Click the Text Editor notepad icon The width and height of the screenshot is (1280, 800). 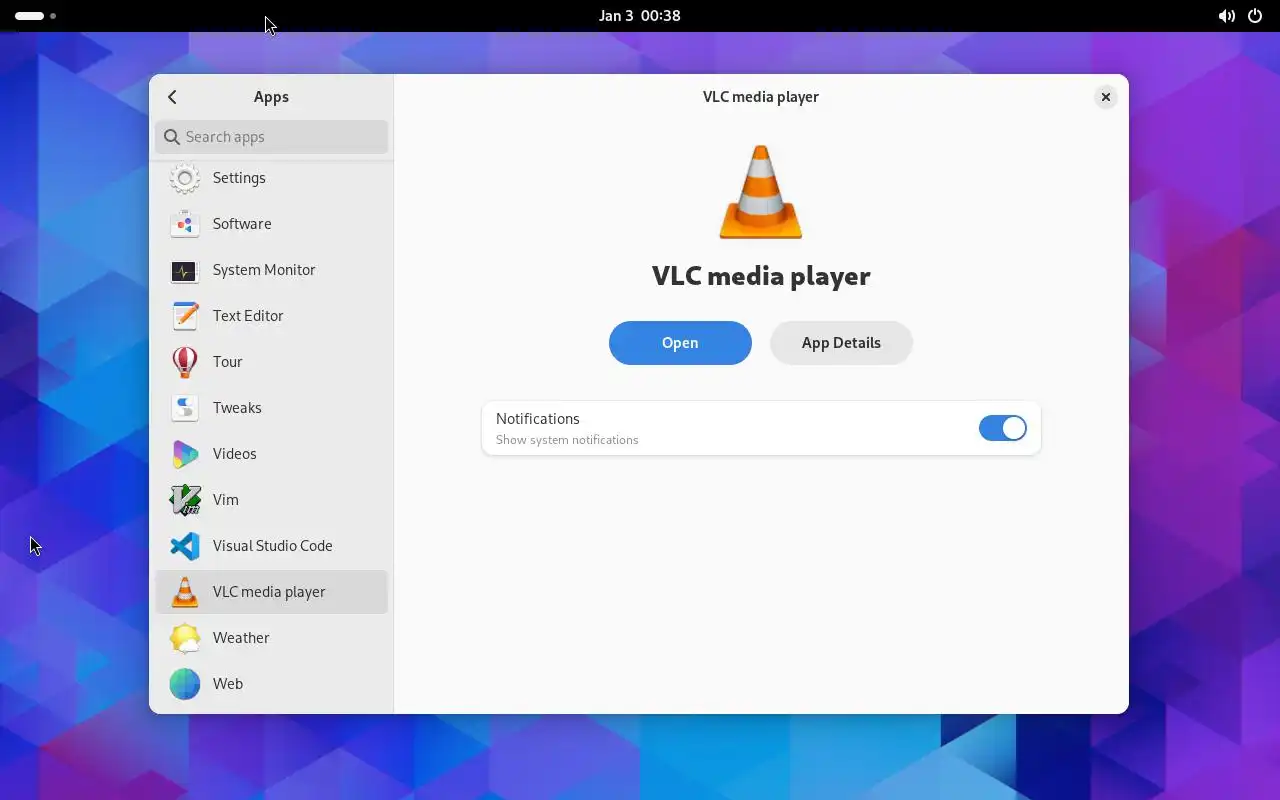click(185, 316)
